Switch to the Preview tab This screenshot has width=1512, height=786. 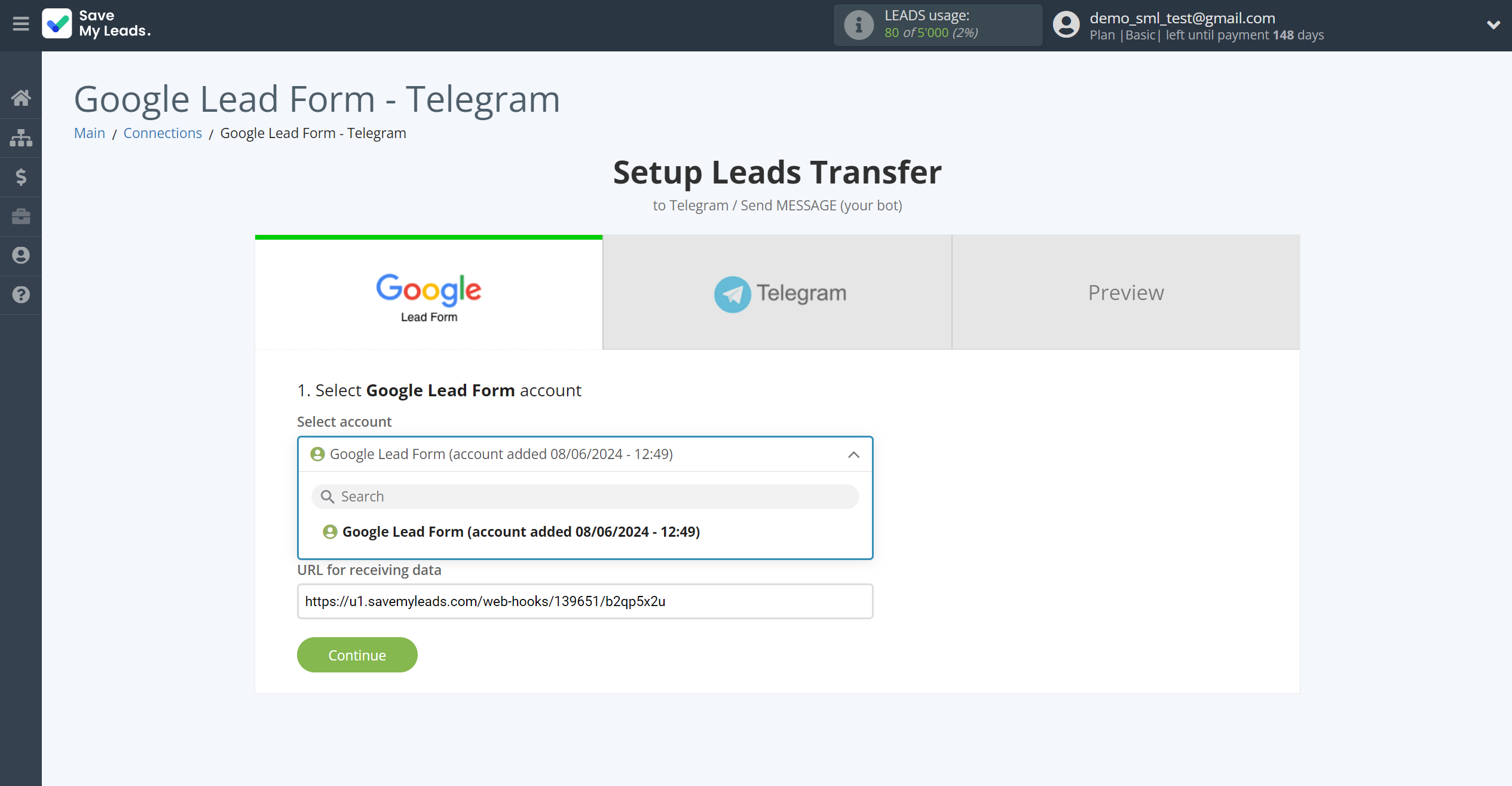tap(1126, 292)
